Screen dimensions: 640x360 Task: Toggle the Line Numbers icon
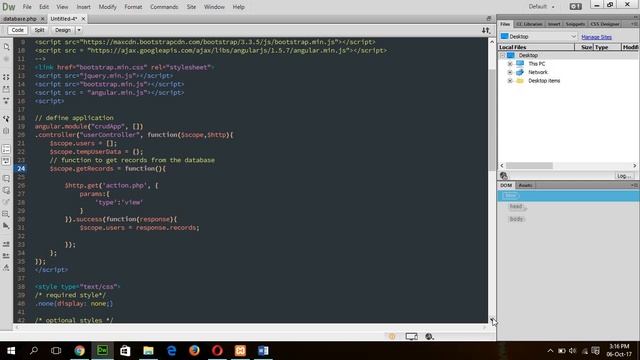pos(6,149)
